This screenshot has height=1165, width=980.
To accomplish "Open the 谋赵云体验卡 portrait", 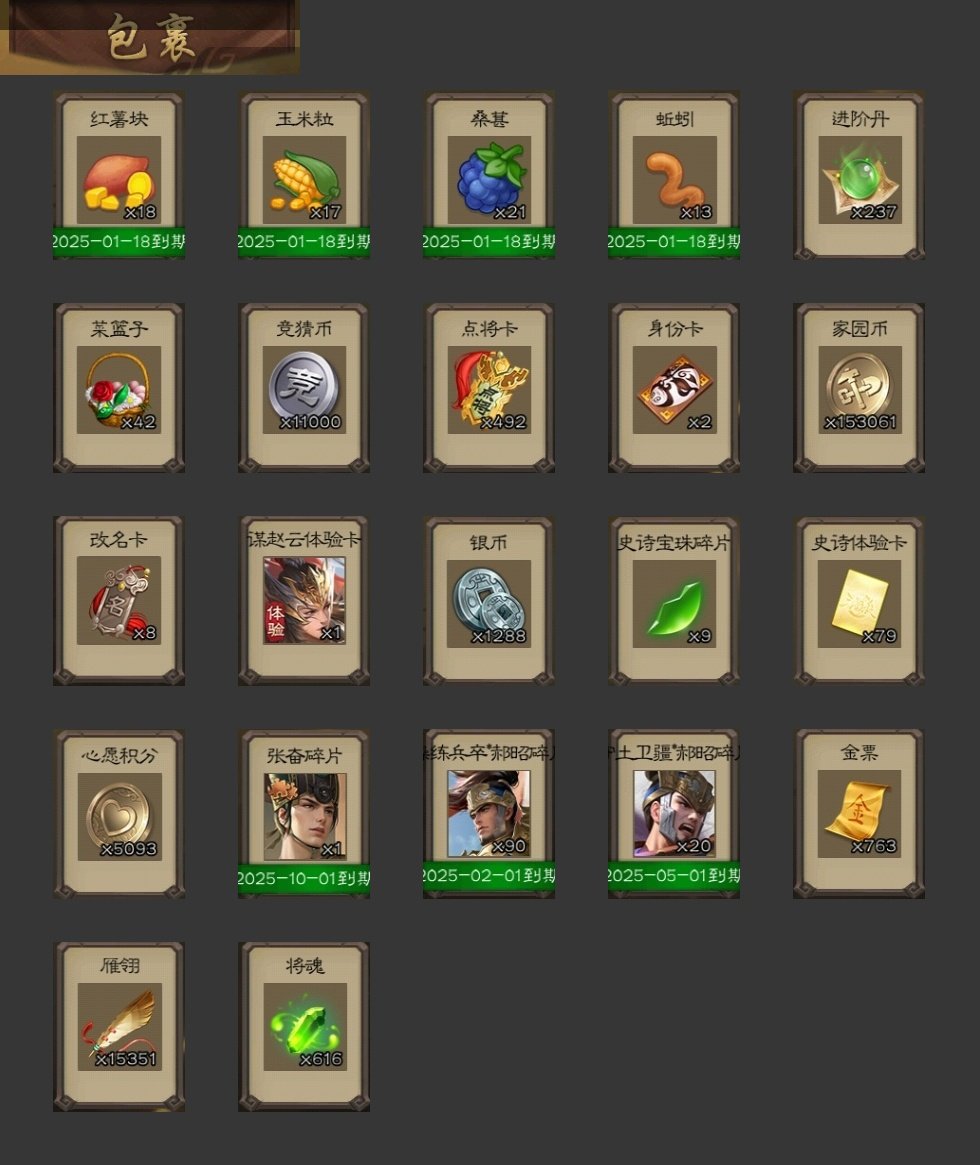I will [304, 600].
